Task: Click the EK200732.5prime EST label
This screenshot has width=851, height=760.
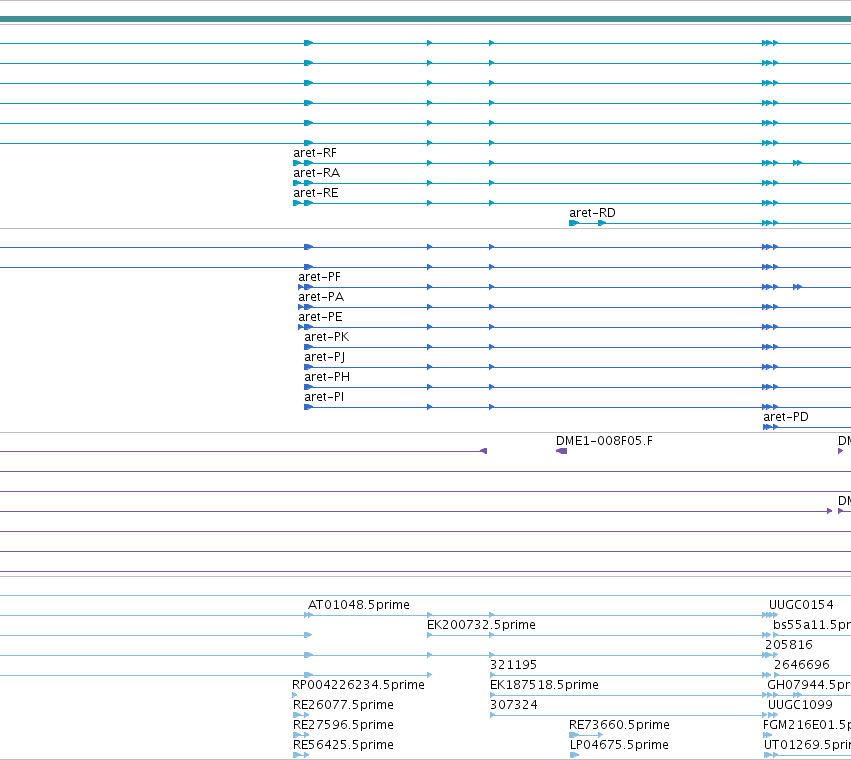Action: [x=481, y=625]
